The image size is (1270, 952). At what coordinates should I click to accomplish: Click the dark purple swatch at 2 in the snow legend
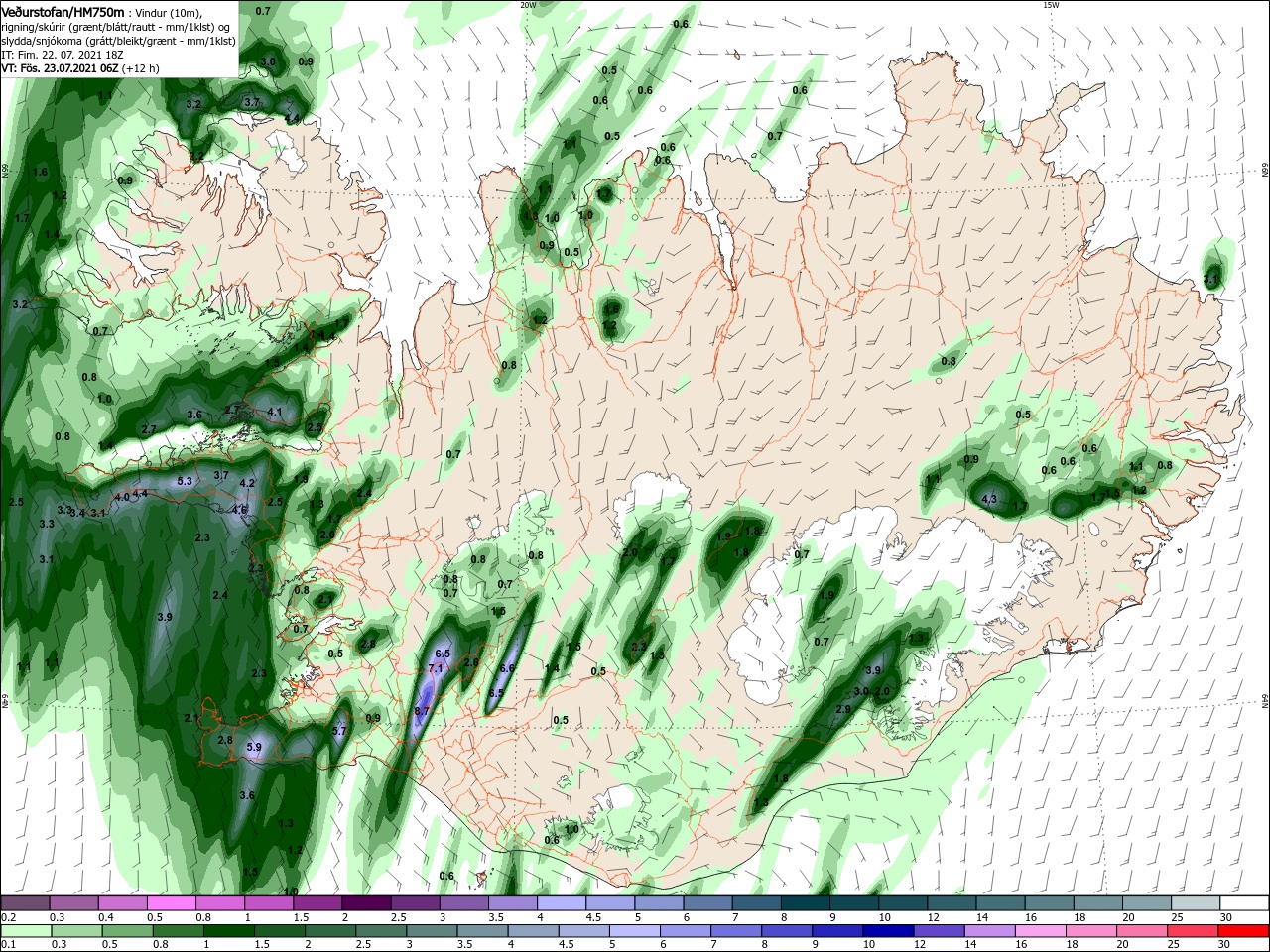366,903
